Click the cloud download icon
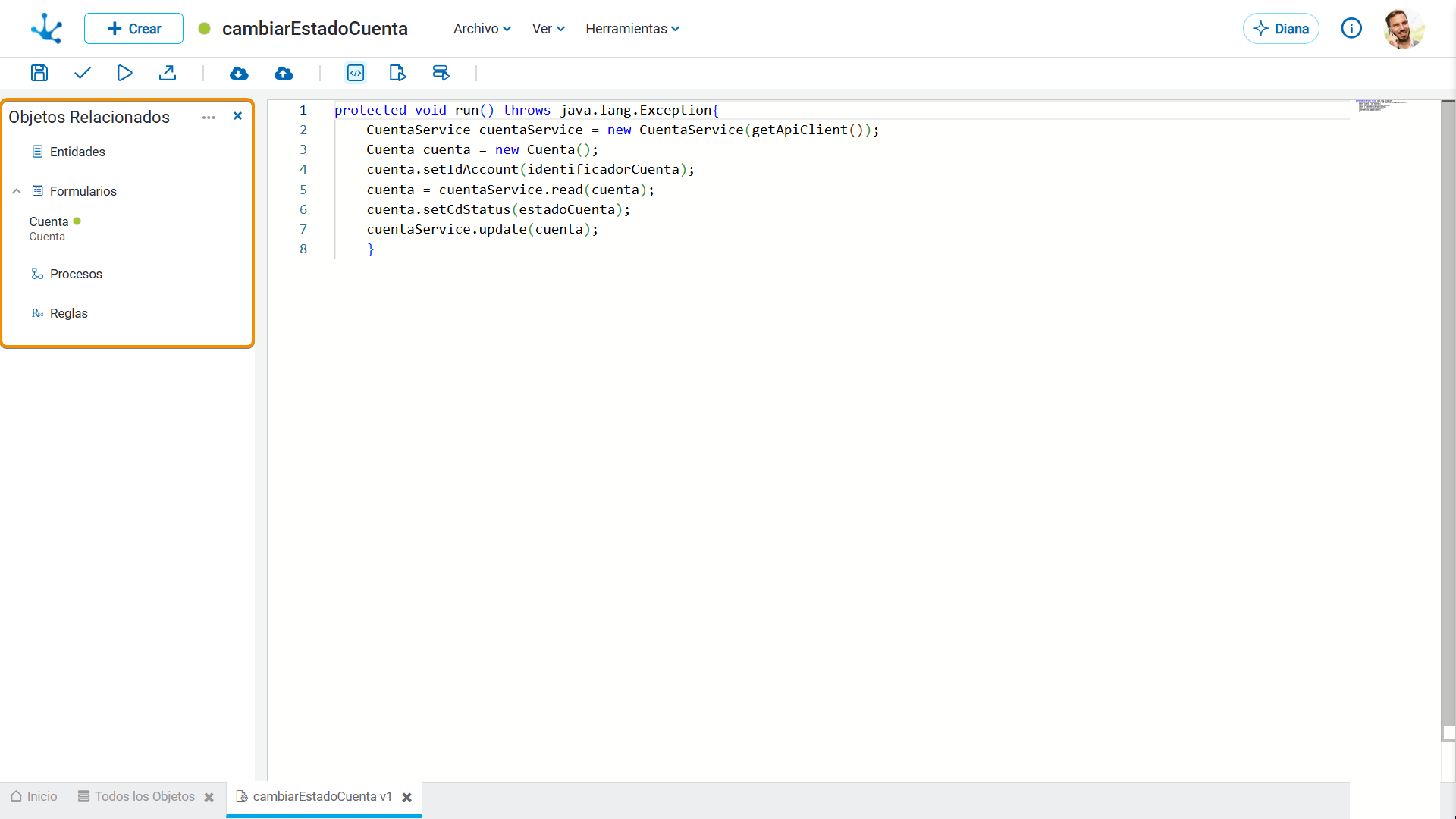This screenshot has width=1456, height=819. pyautogui.click(x=239, y=73)
